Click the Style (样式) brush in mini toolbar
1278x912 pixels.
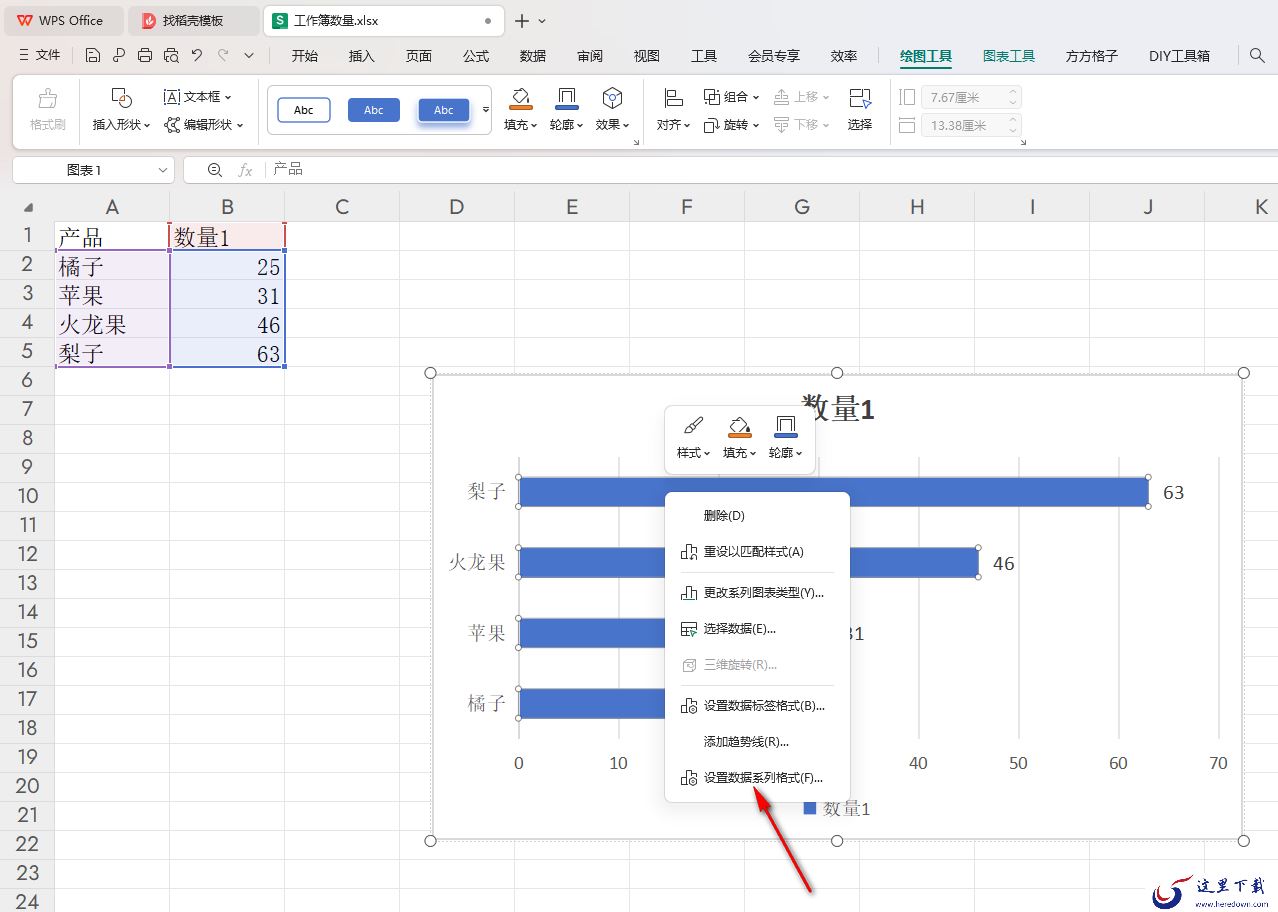tap(693, 427)
